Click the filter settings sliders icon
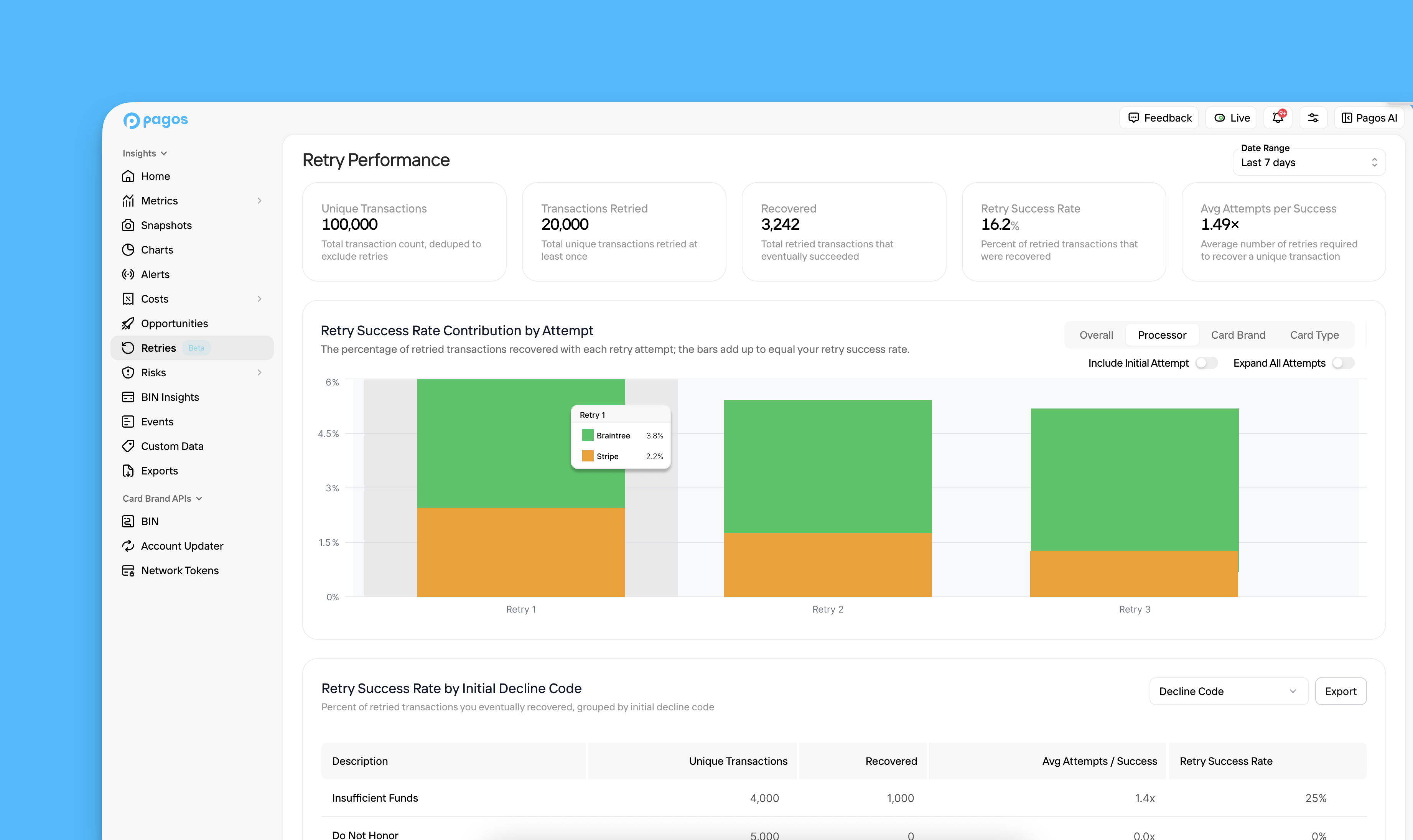 tap(1313, 118)
